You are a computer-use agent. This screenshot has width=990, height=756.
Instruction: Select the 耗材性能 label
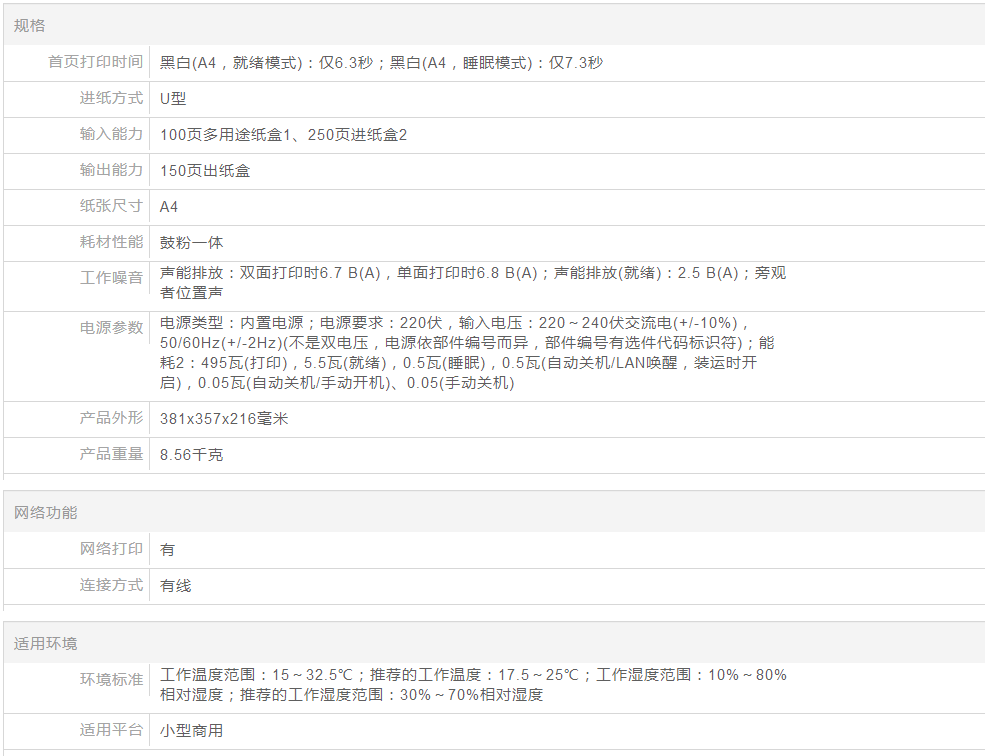coord(111,243)
